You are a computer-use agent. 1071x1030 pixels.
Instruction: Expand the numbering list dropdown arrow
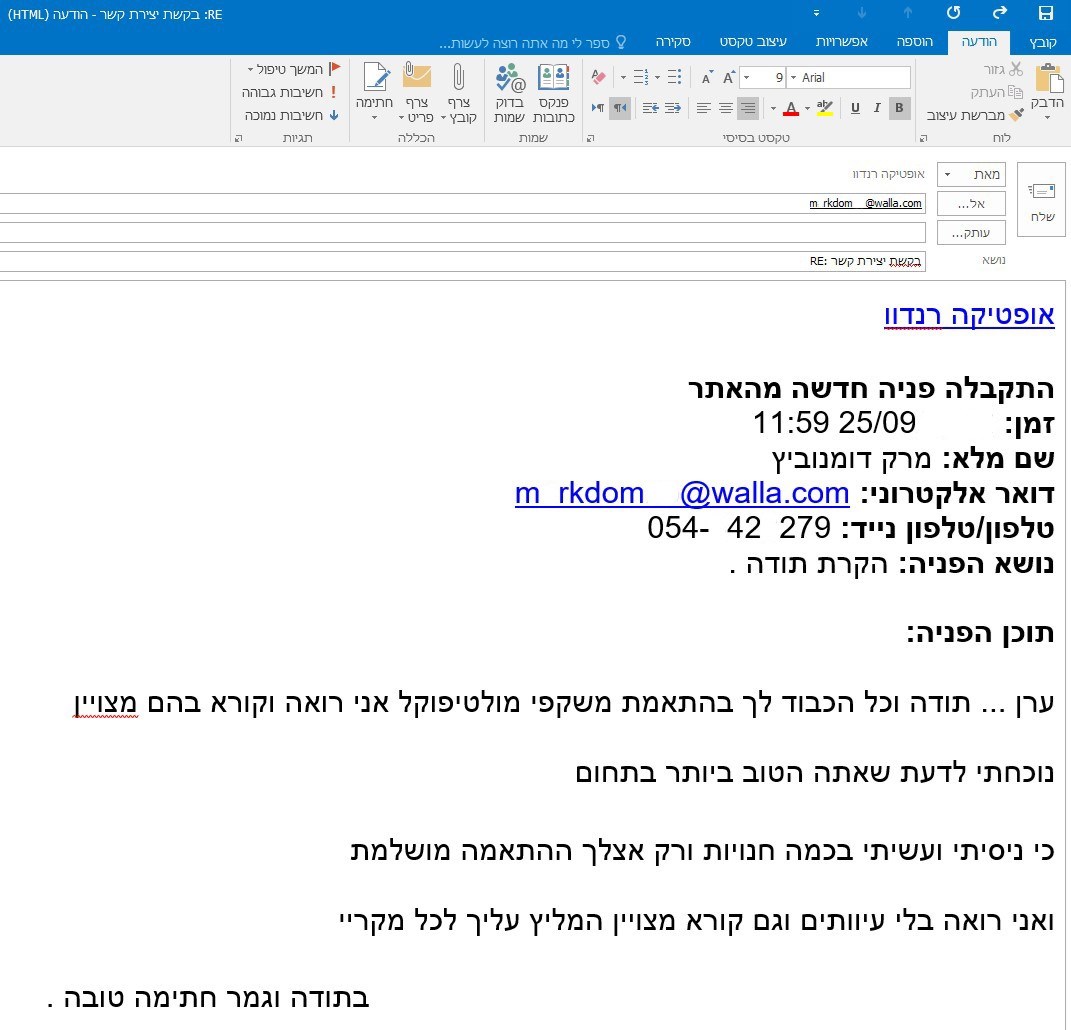624,77
